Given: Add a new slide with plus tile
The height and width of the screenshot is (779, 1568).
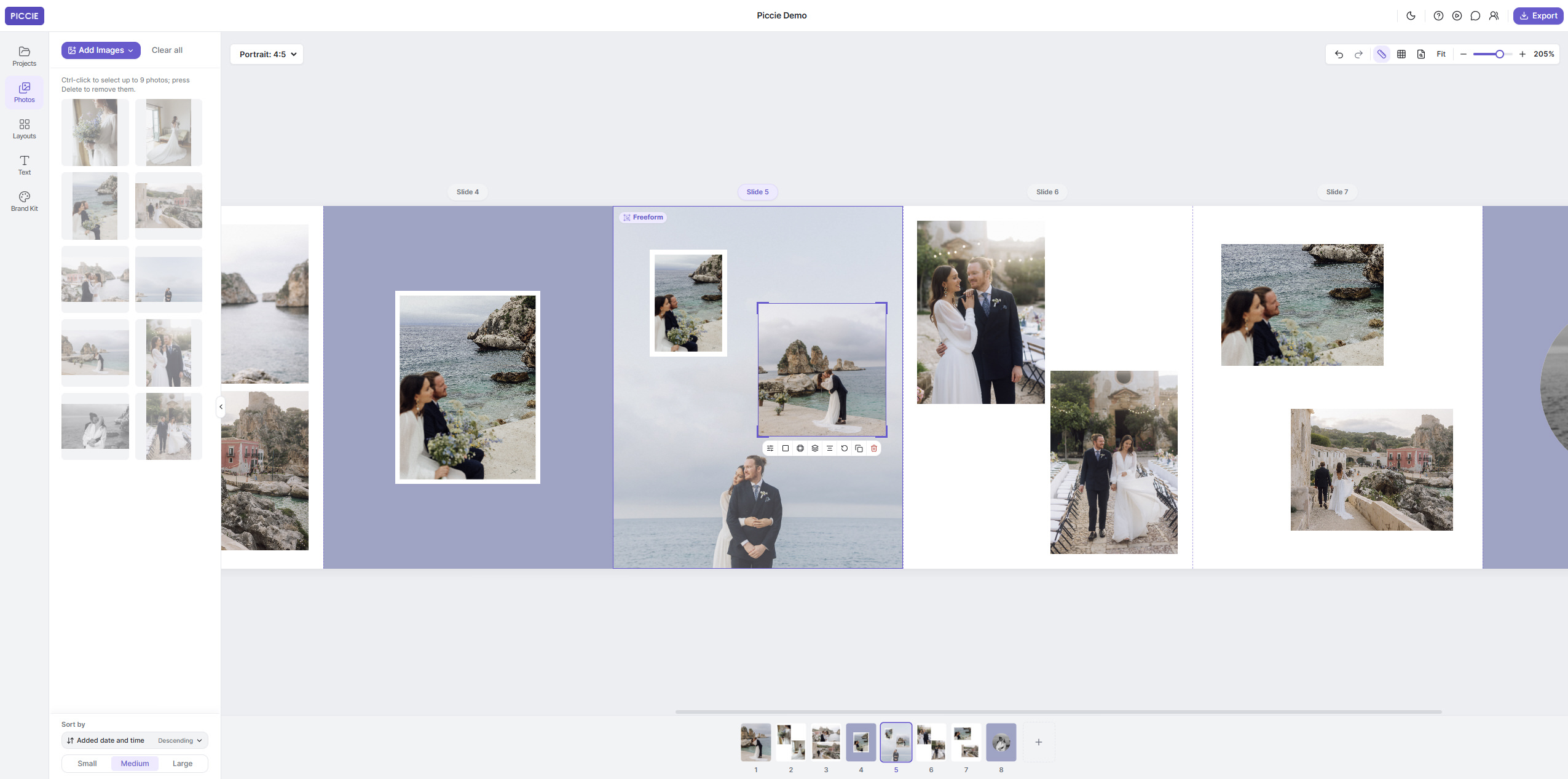Looking at the screenshot, I should (1039, 742).
